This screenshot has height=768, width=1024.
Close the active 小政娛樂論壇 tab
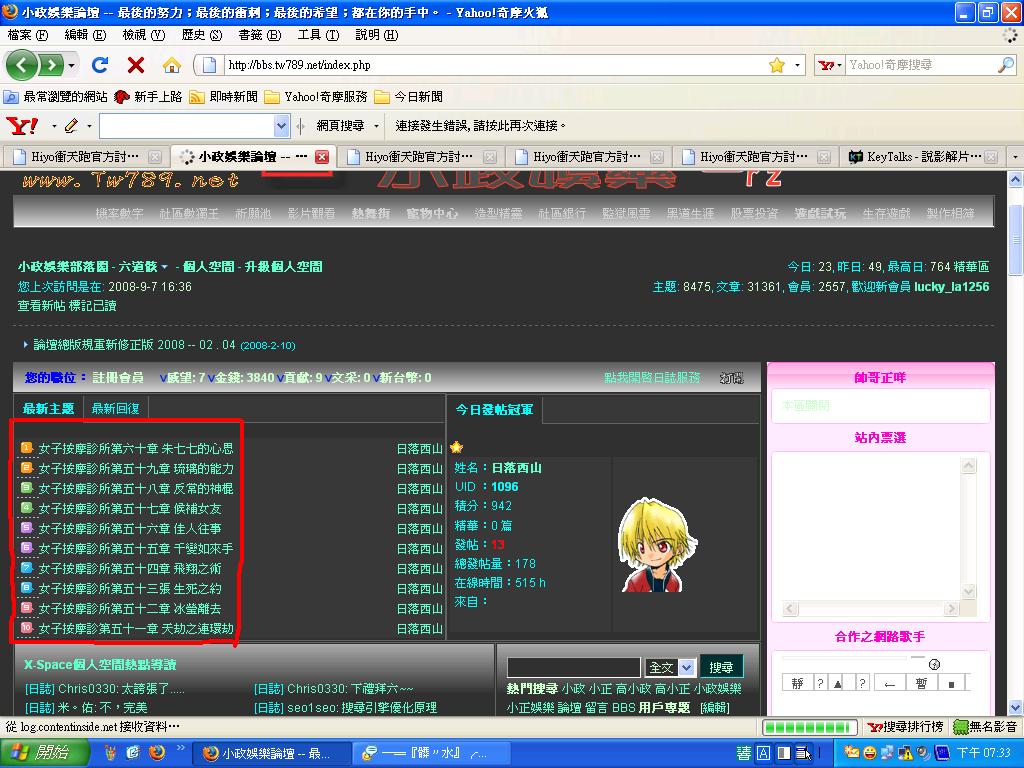pyautogui.click(x=322, y=157)
